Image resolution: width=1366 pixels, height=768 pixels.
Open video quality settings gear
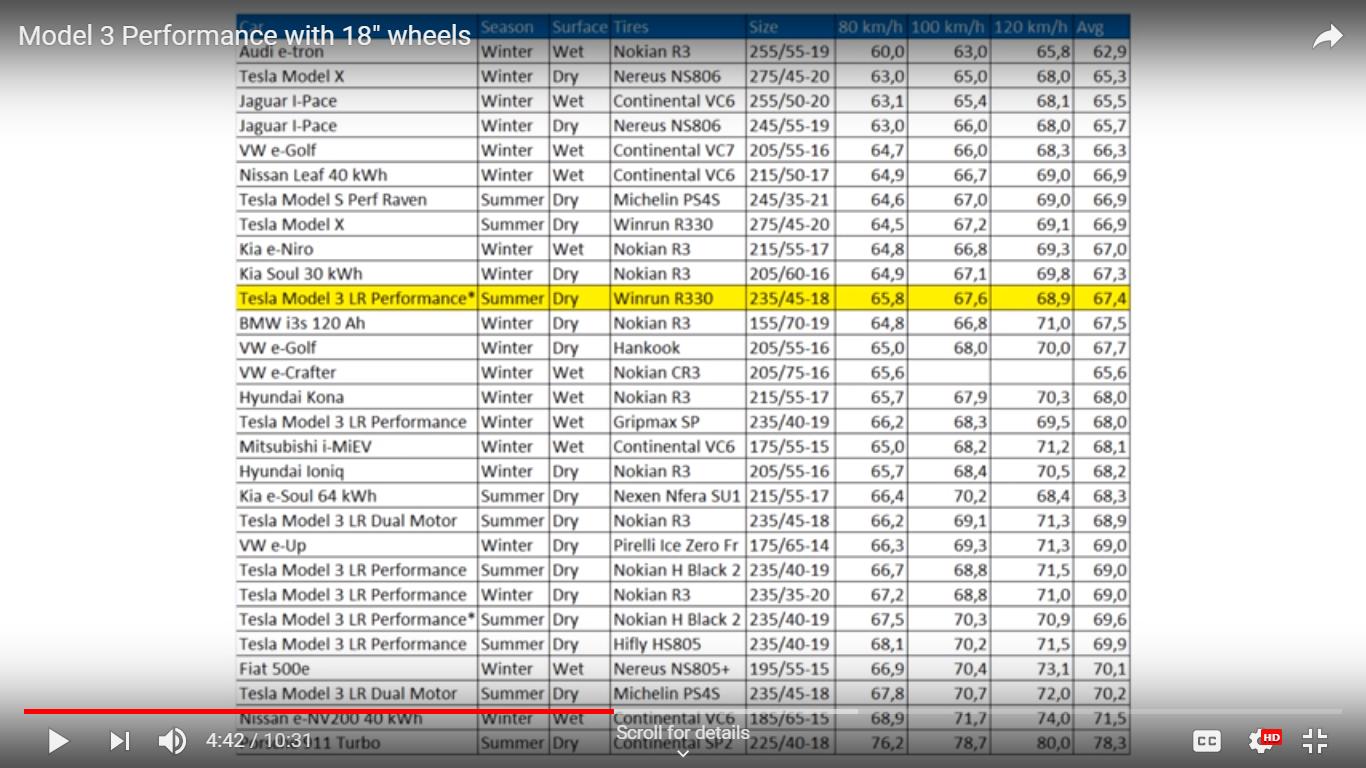(x=1262, y=741)
